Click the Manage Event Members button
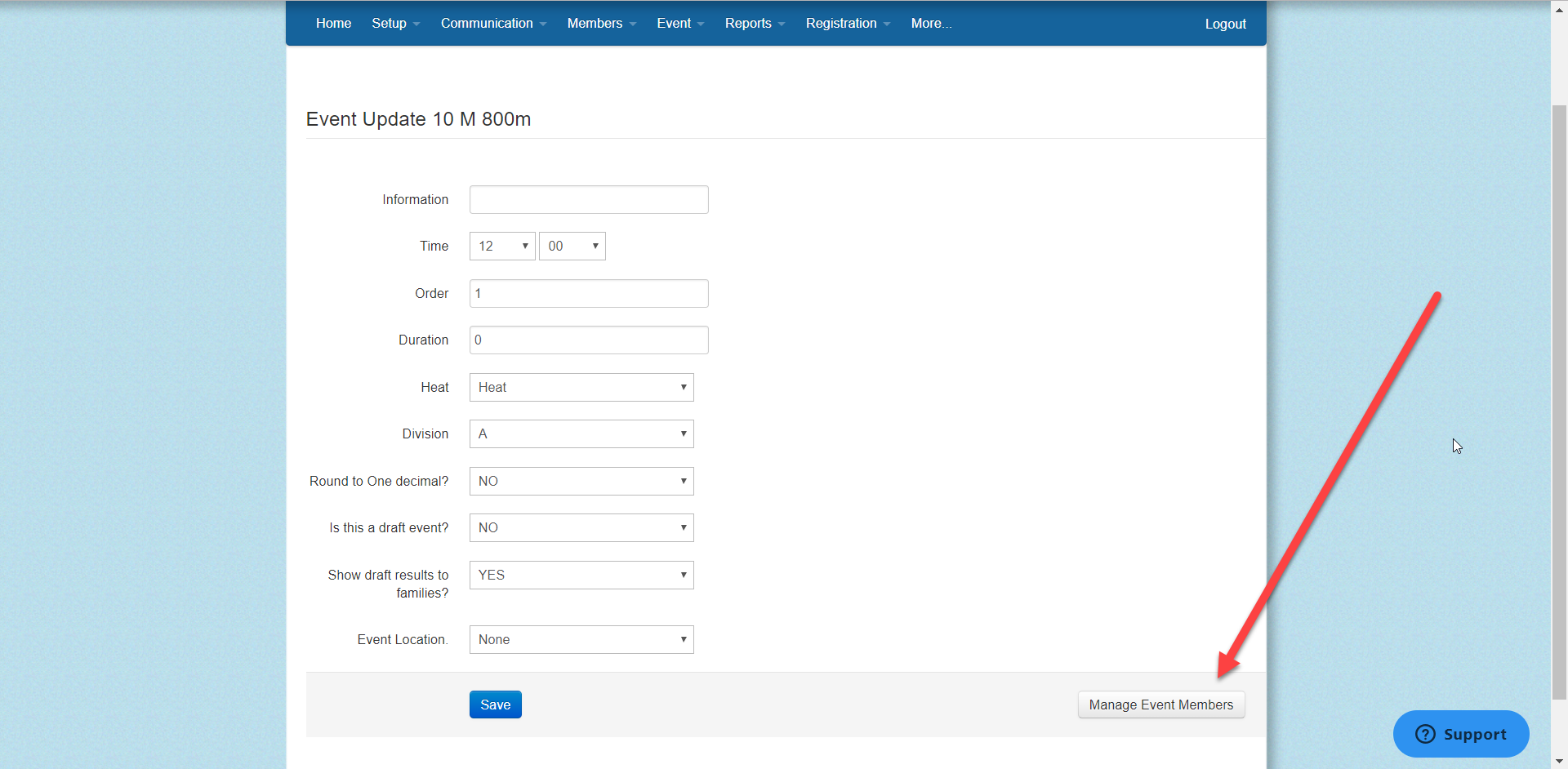This screenshot has width=1568, height=769. point(1160,704)
